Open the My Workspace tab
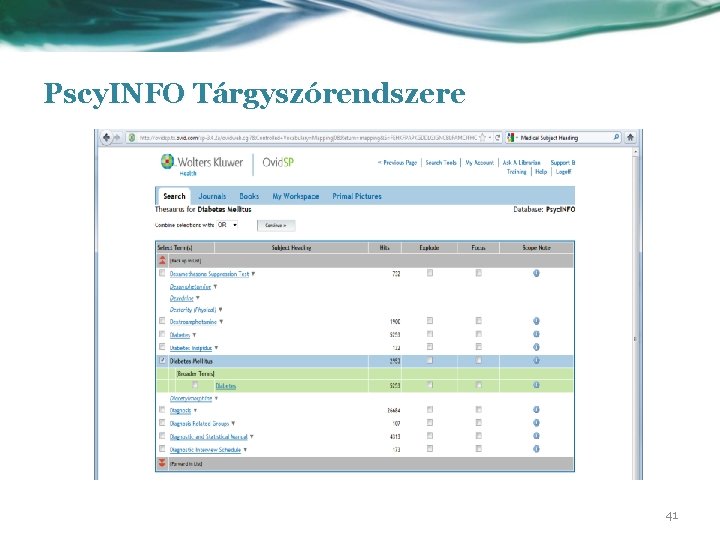 296,196
